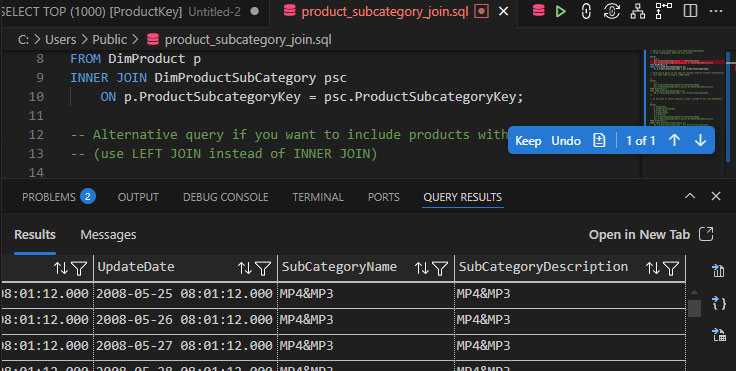Undo the suggested code changes
Viewport: 736px width, 371px height.
pyautogui.click(x=566, y=140)
